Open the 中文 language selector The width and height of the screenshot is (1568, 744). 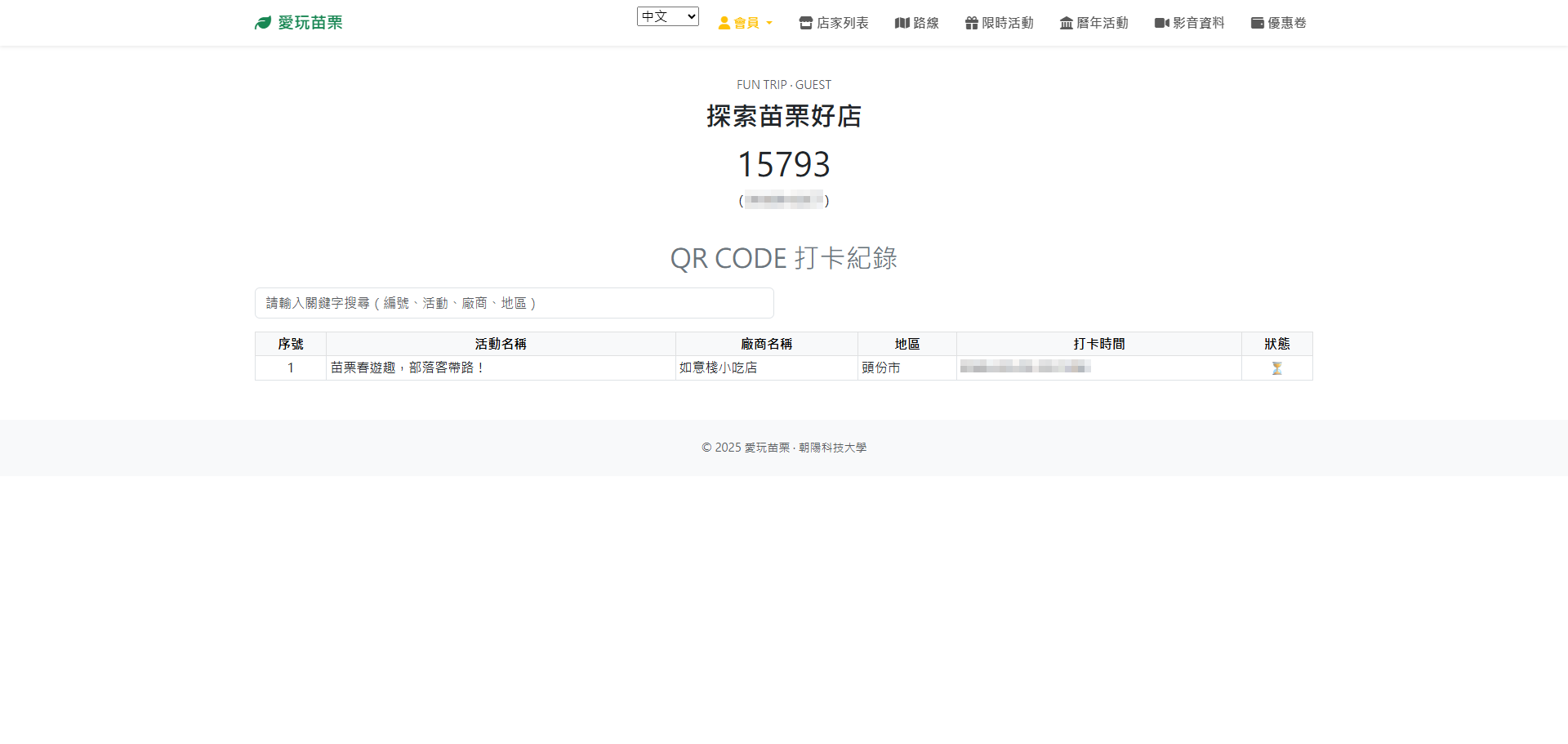click(x=667, y=16)
